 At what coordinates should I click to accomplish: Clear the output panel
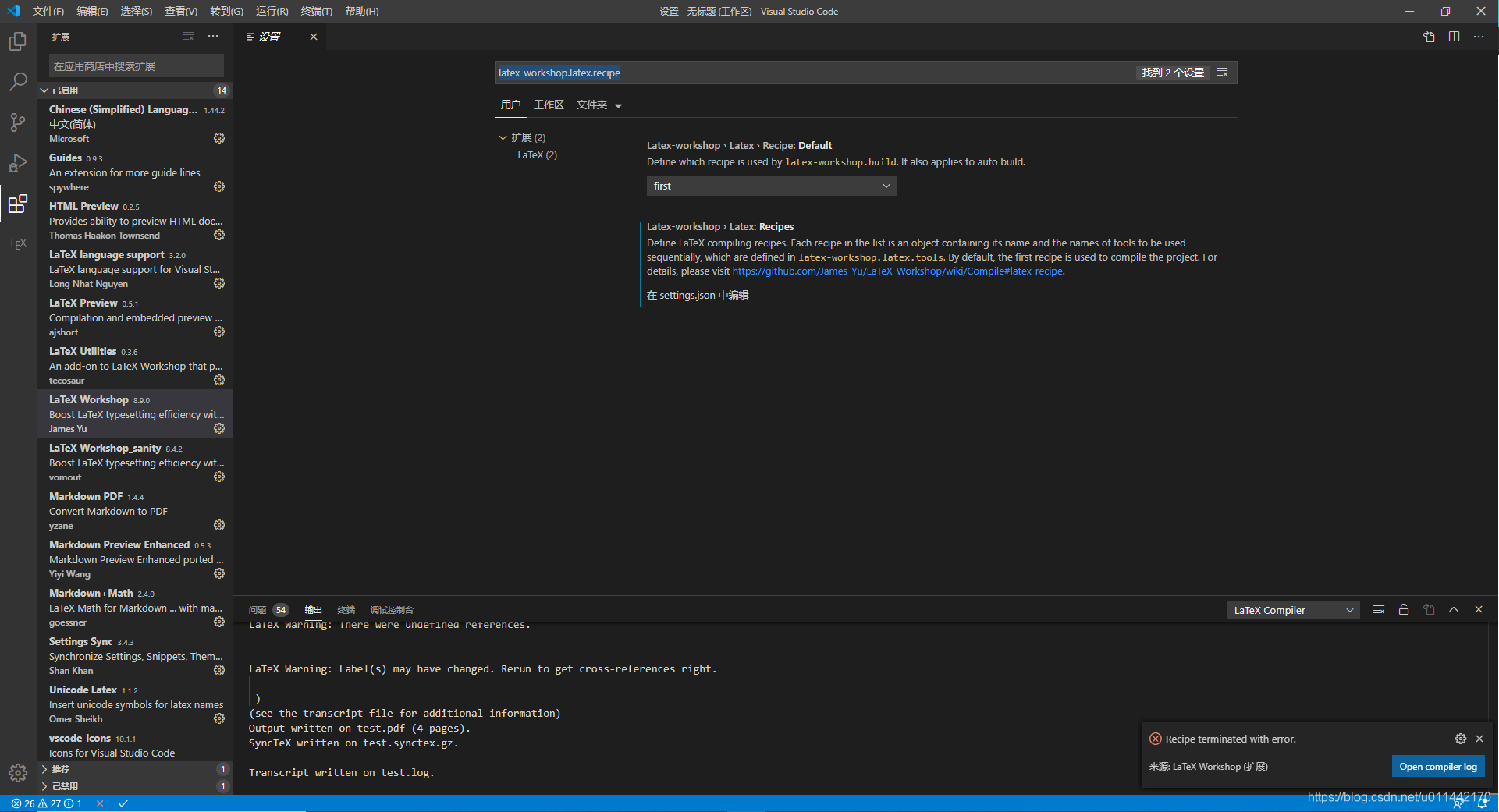(1379, 610)
